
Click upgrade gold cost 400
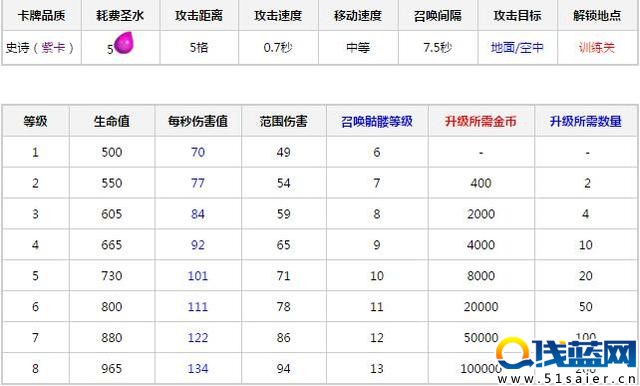pos(481,183)
